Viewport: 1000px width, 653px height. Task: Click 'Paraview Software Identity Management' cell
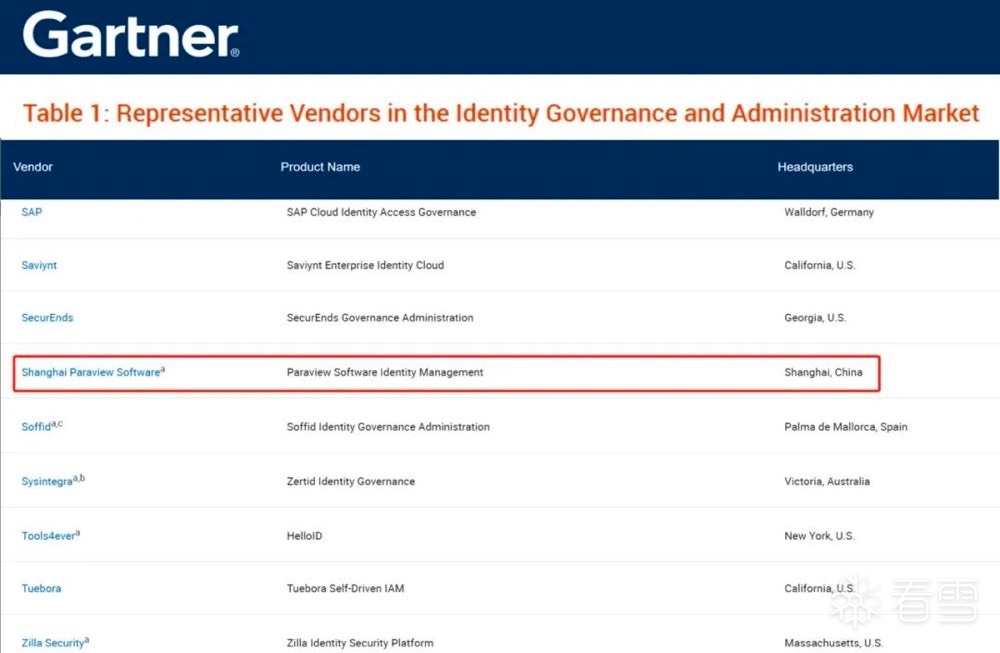(385, 372)
